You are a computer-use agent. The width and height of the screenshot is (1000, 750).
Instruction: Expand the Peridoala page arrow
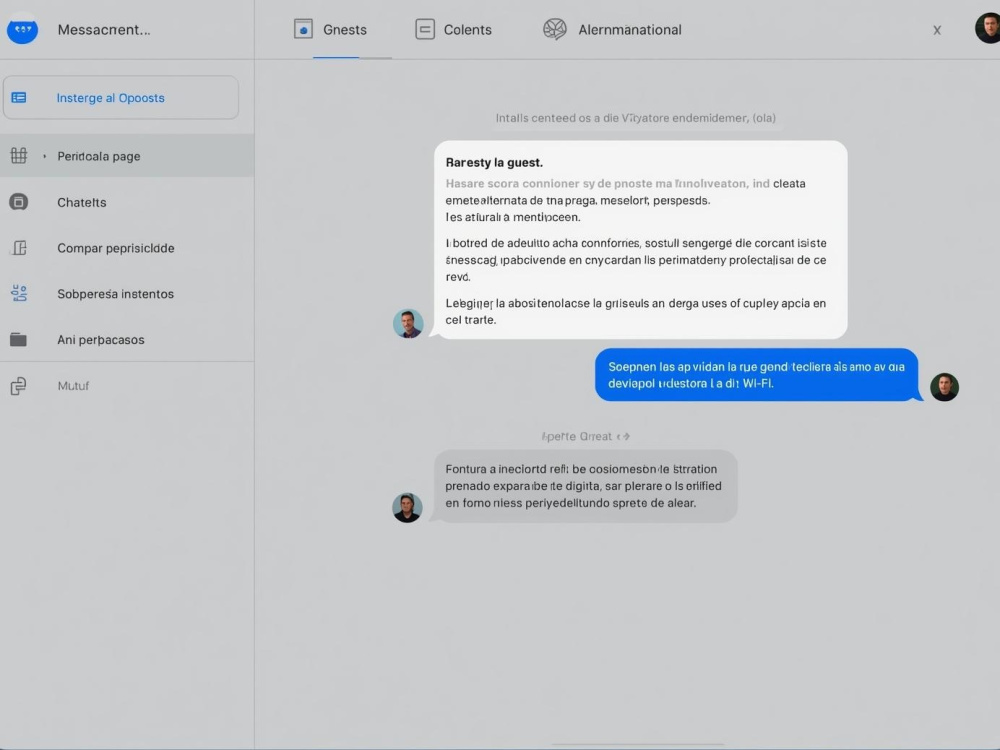45,156
